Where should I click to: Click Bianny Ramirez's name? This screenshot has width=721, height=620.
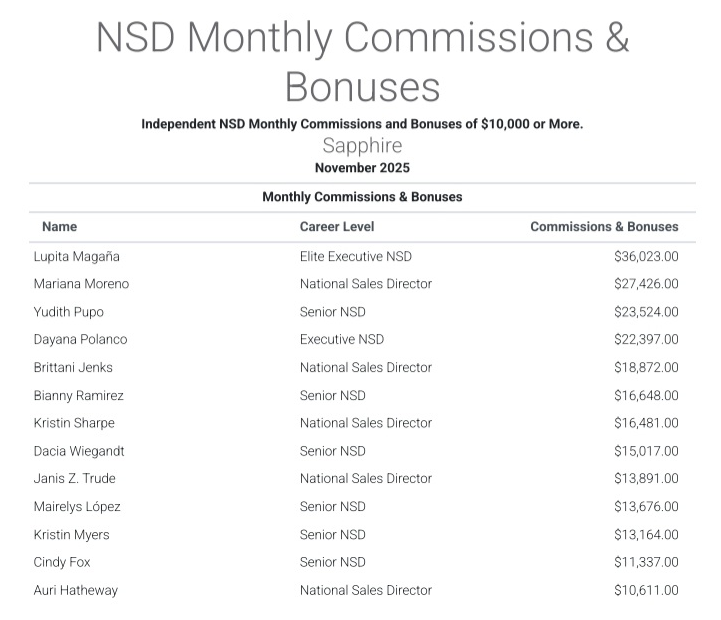coord(78,395)
